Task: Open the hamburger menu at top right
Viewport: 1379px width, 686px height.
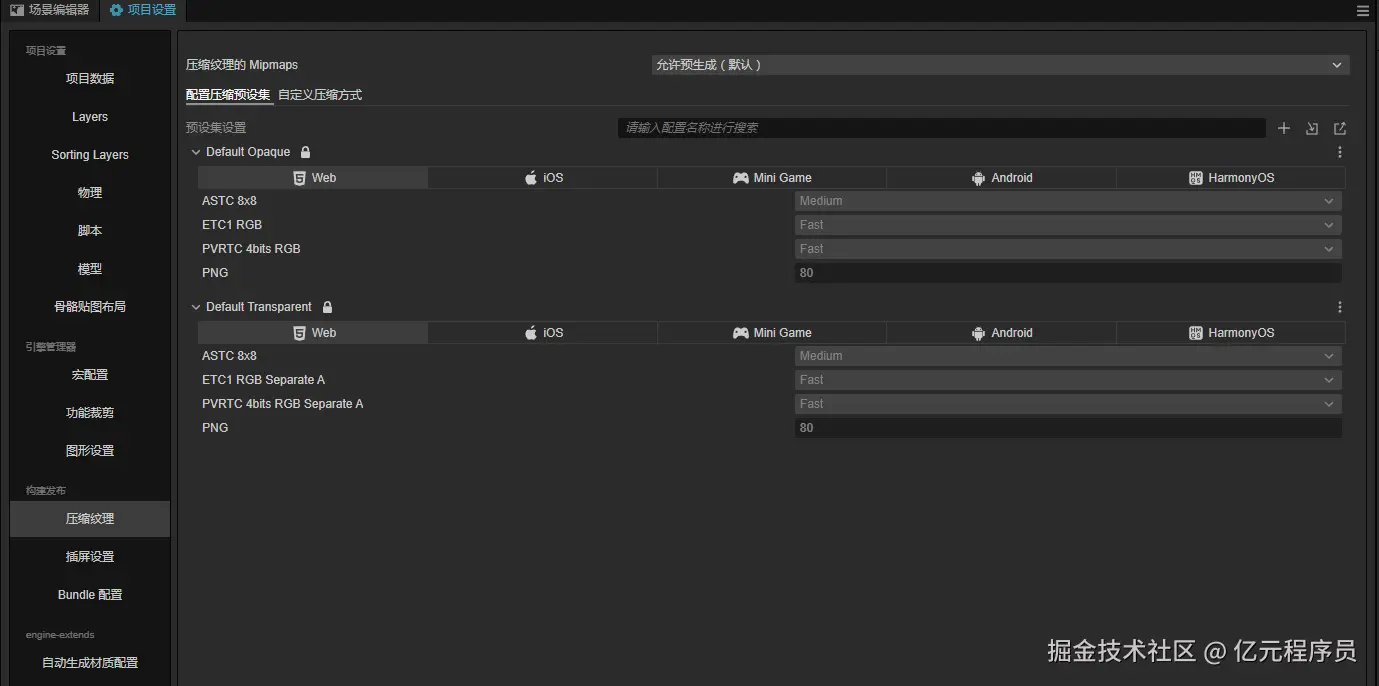Action: coord(1363,10)
